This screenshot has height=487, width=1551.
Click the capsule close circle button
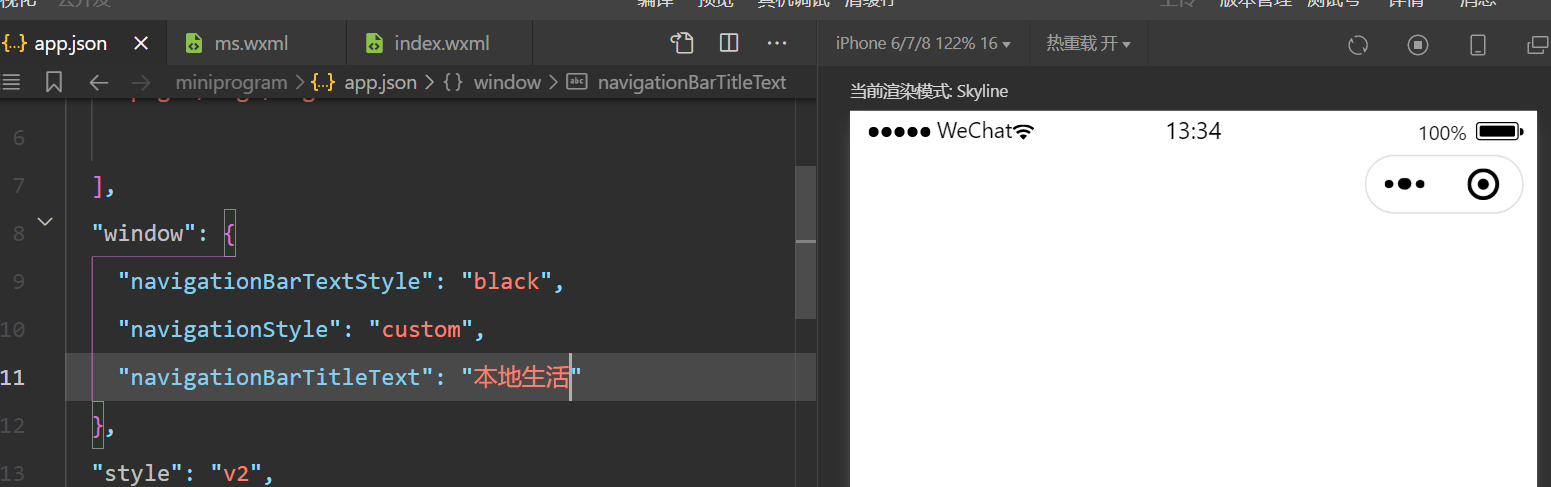[1483, 184]
